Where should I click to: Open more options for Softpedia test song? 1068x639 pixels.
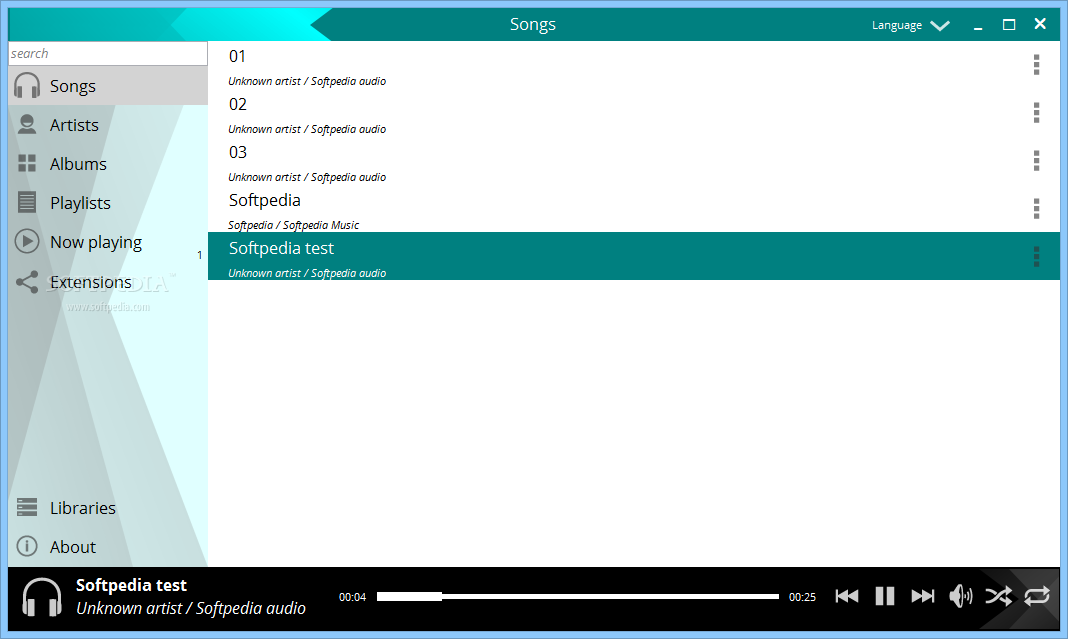[1036, 256]
